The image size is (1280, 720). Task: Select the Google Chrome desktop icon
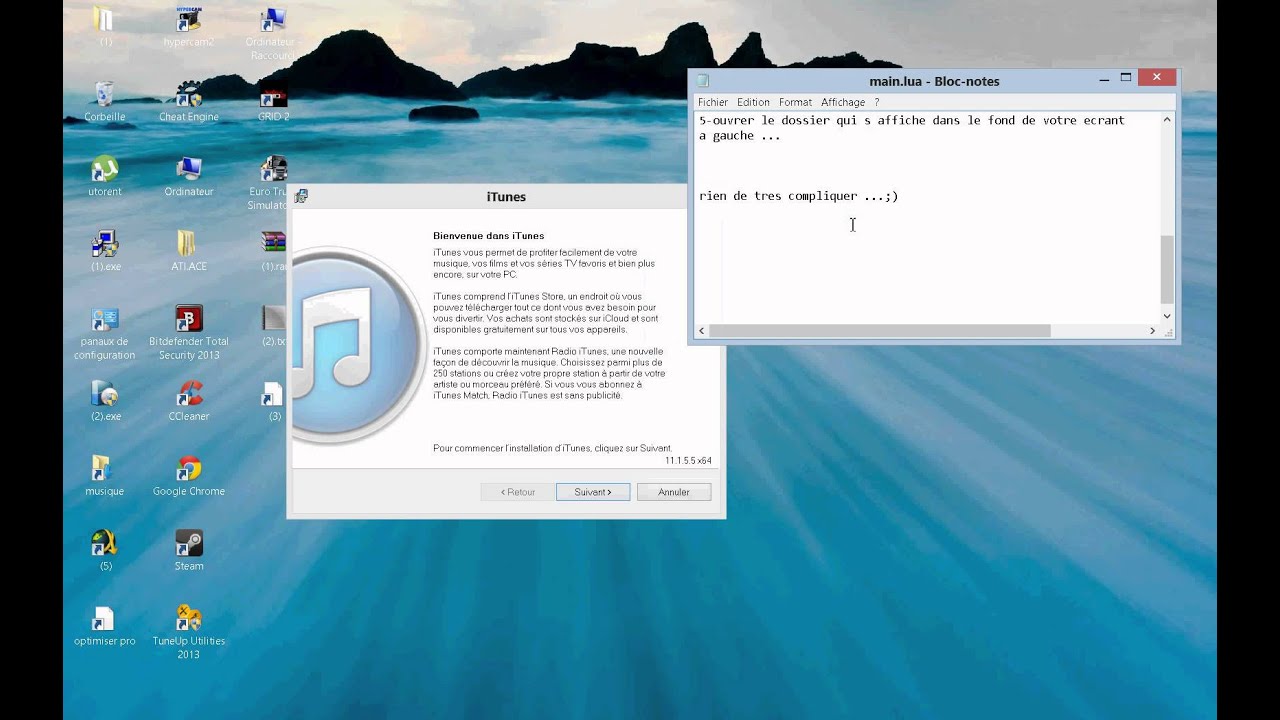click(x=189, y=477)
